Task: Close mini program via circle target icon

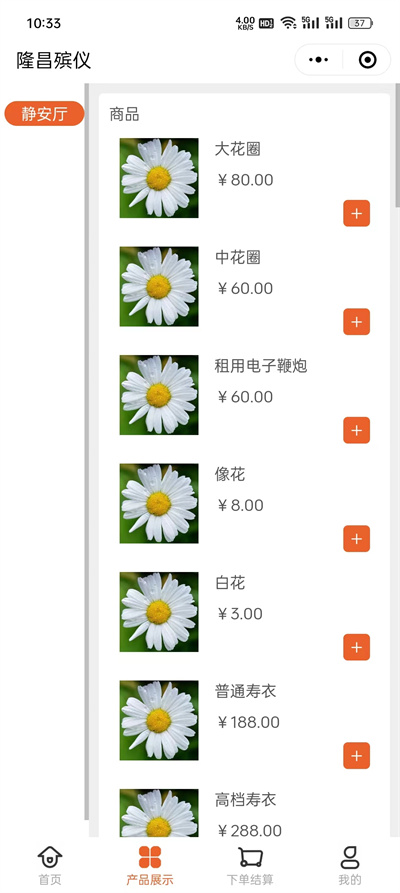Action: click(368, 60)
